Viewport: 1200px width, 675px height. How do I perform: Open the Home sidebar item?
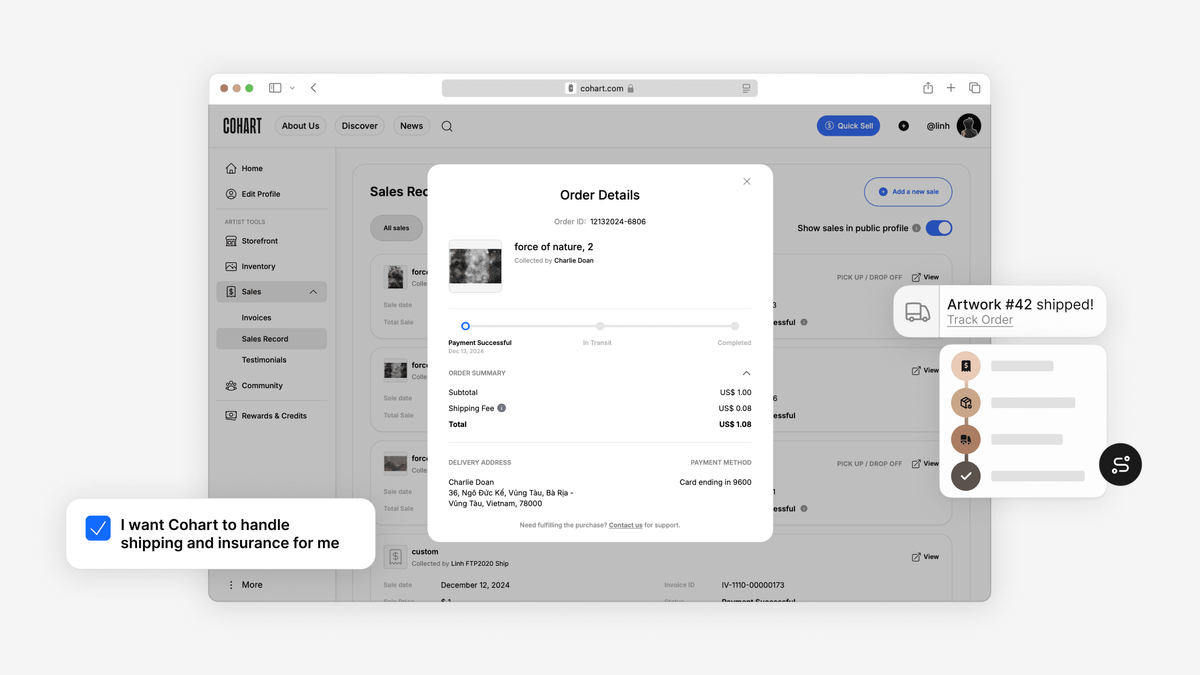click(244, 168)
